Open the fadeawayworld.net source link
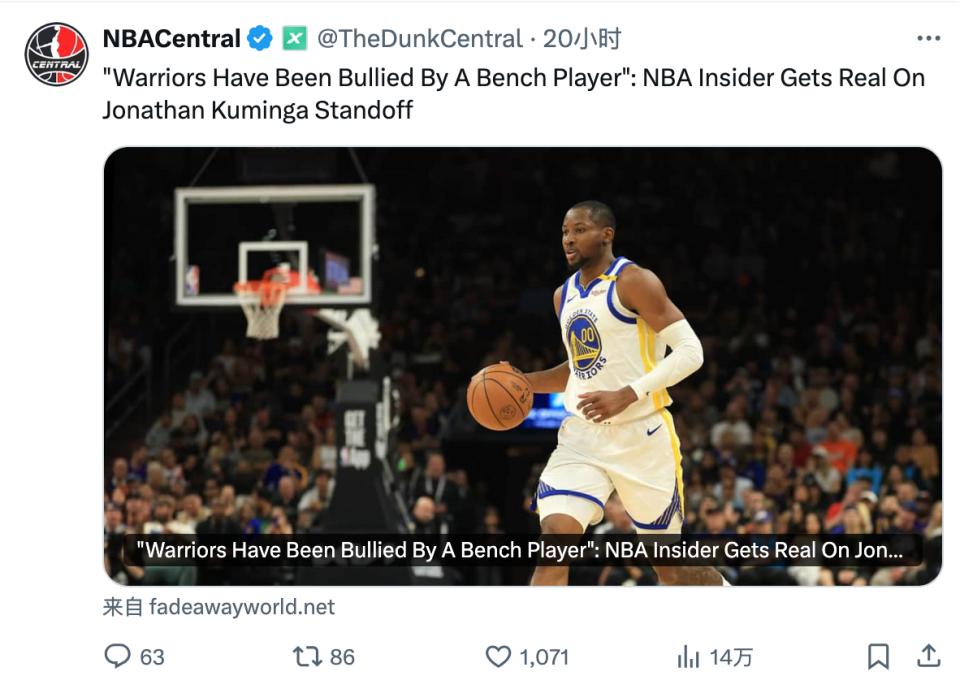Screen dimensions: 960x676 point(241,607)
